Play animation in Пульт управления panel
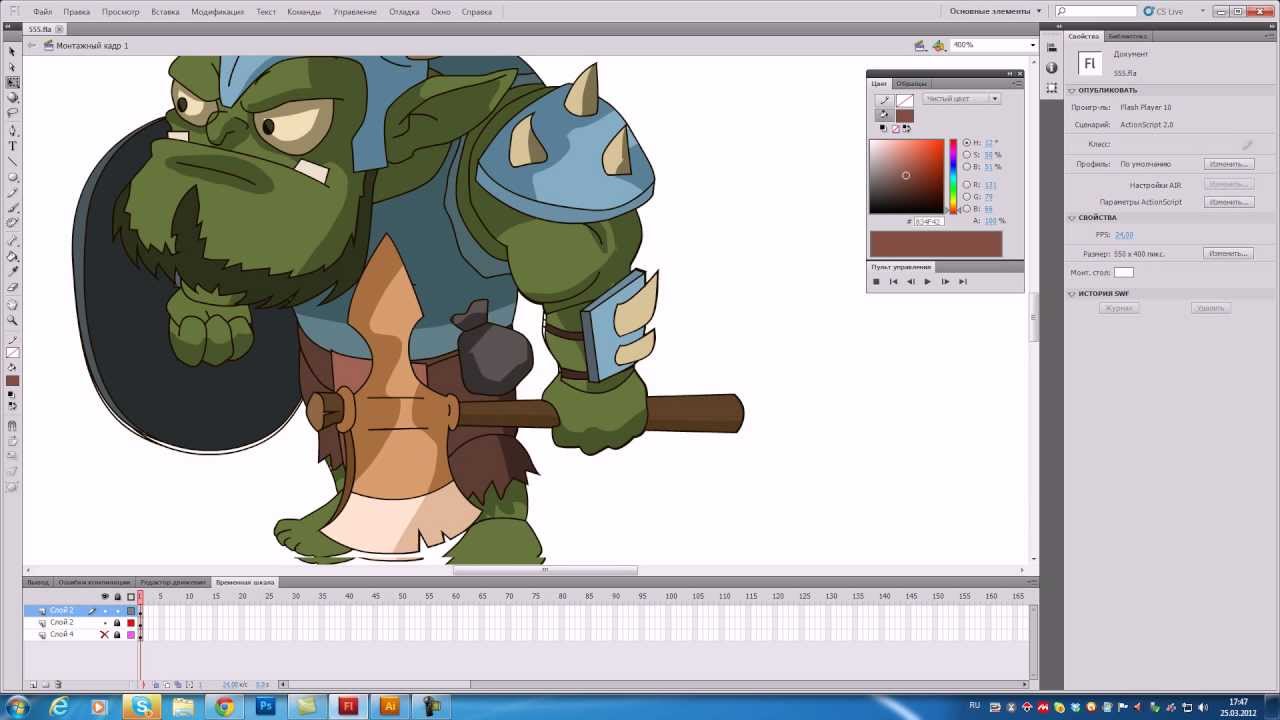The image size is (1280, 720). click(x=927, y=282)
